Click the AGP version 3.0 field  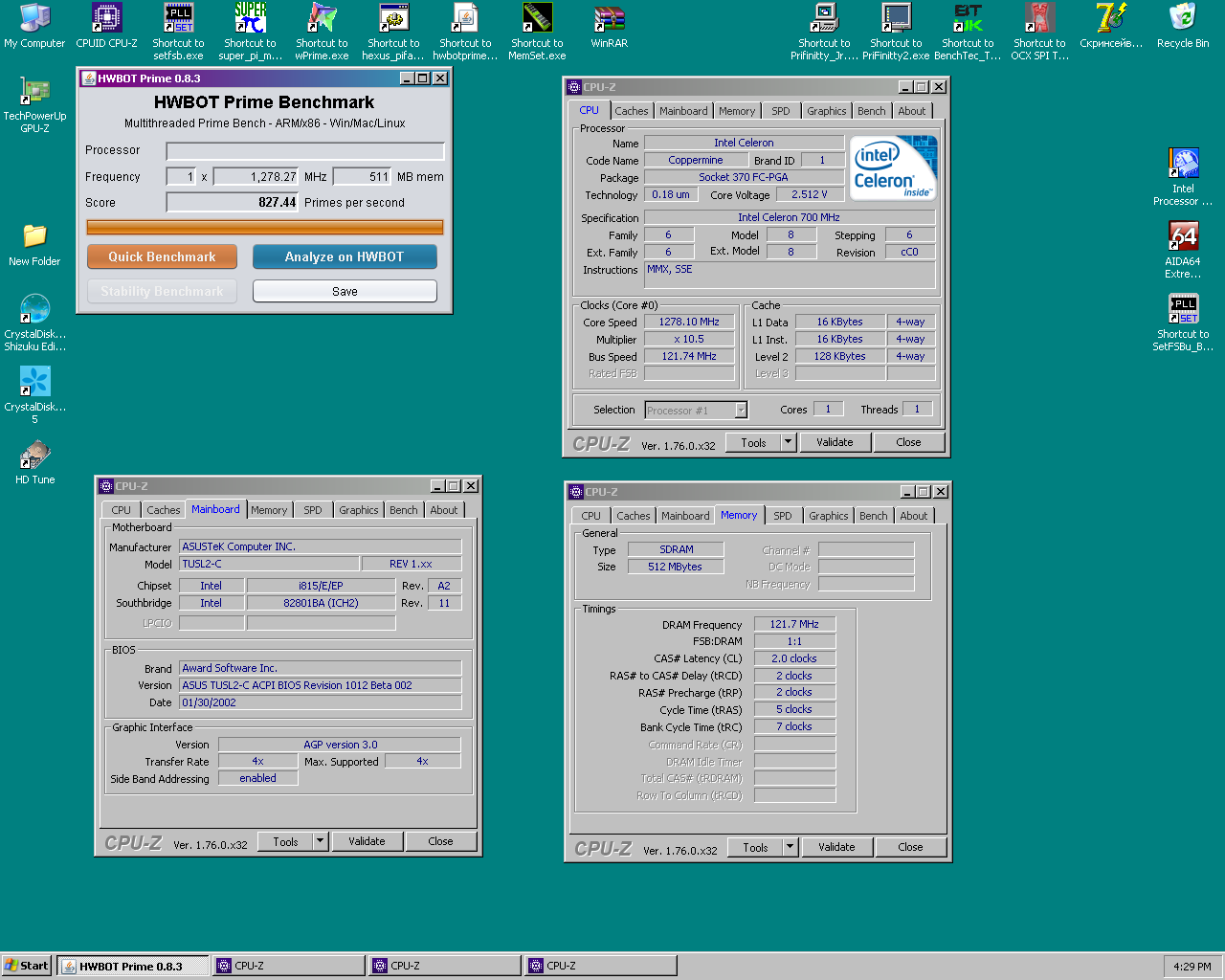click(x=340, y=745)
